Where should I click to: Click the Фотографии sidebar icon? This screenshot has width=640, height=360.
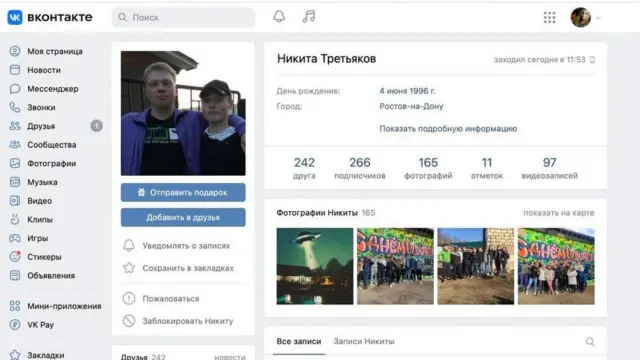point(15,163)
